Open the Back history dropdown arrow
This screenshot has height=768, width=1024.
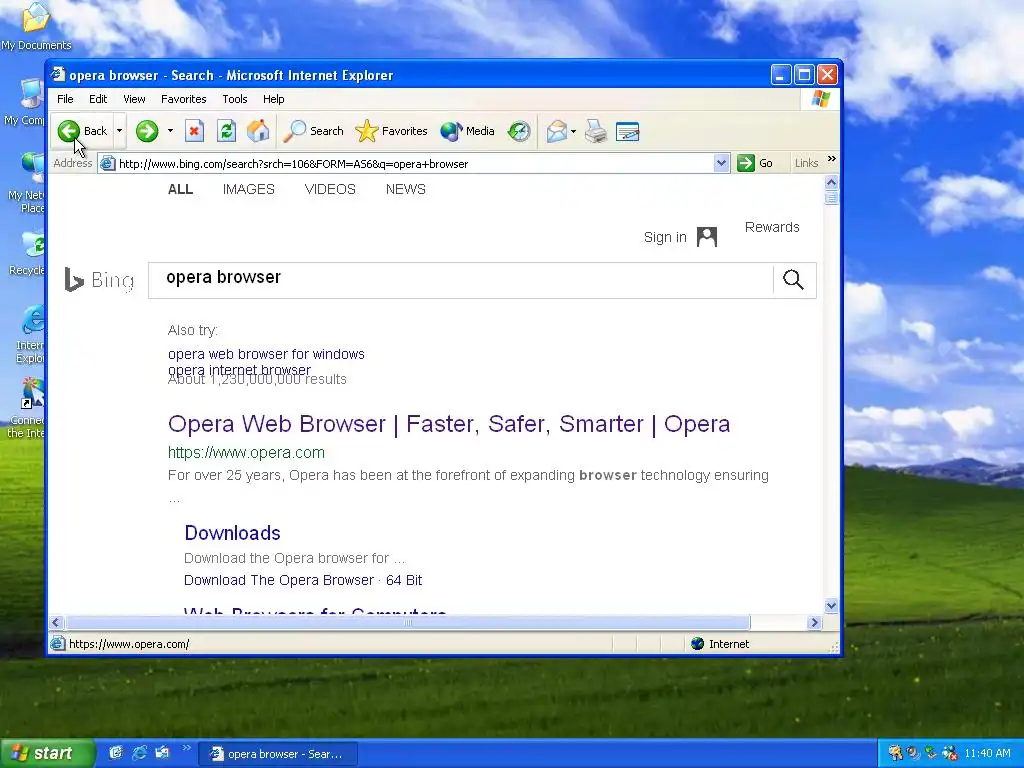pyautogui.click(x=119, y=131)
